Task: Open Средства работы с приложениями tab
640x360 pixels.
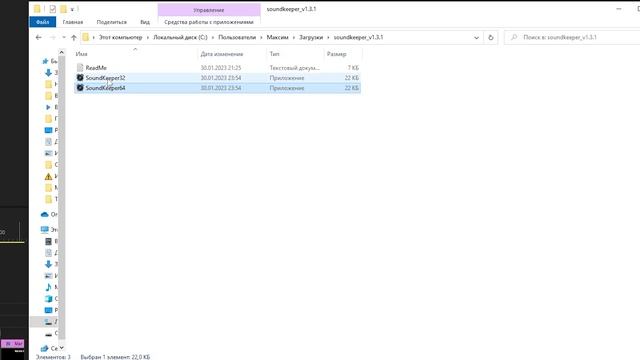Action: [x=209, y=22]
